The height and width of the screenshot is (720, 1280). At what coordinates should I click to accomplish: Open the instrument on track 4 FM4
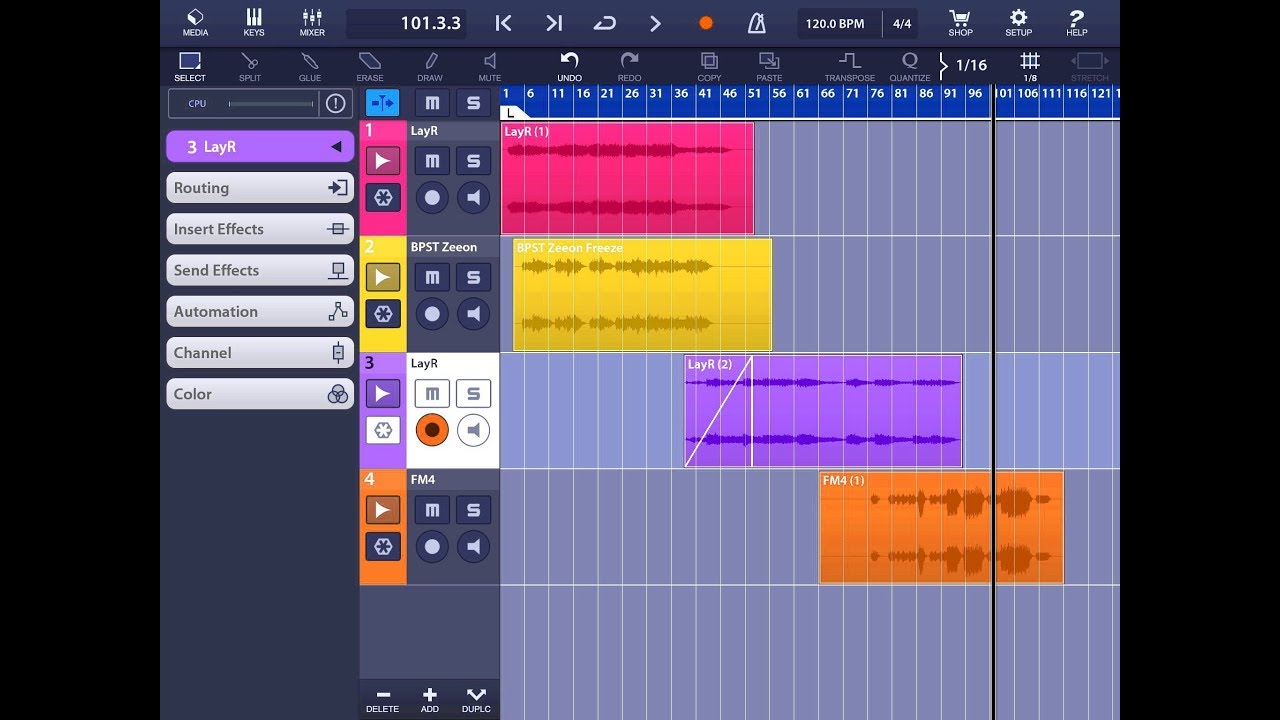383,510
